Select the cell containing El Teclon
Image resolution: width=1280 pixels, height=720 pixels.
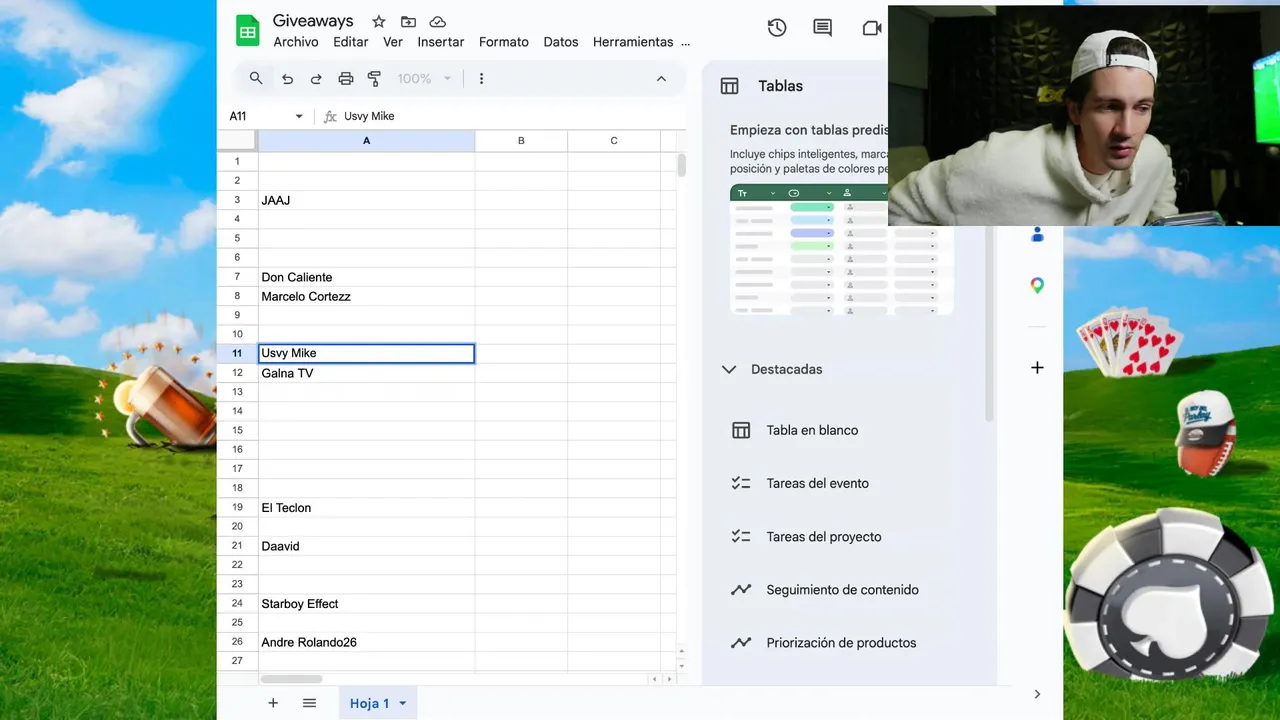tap(366, 507)
